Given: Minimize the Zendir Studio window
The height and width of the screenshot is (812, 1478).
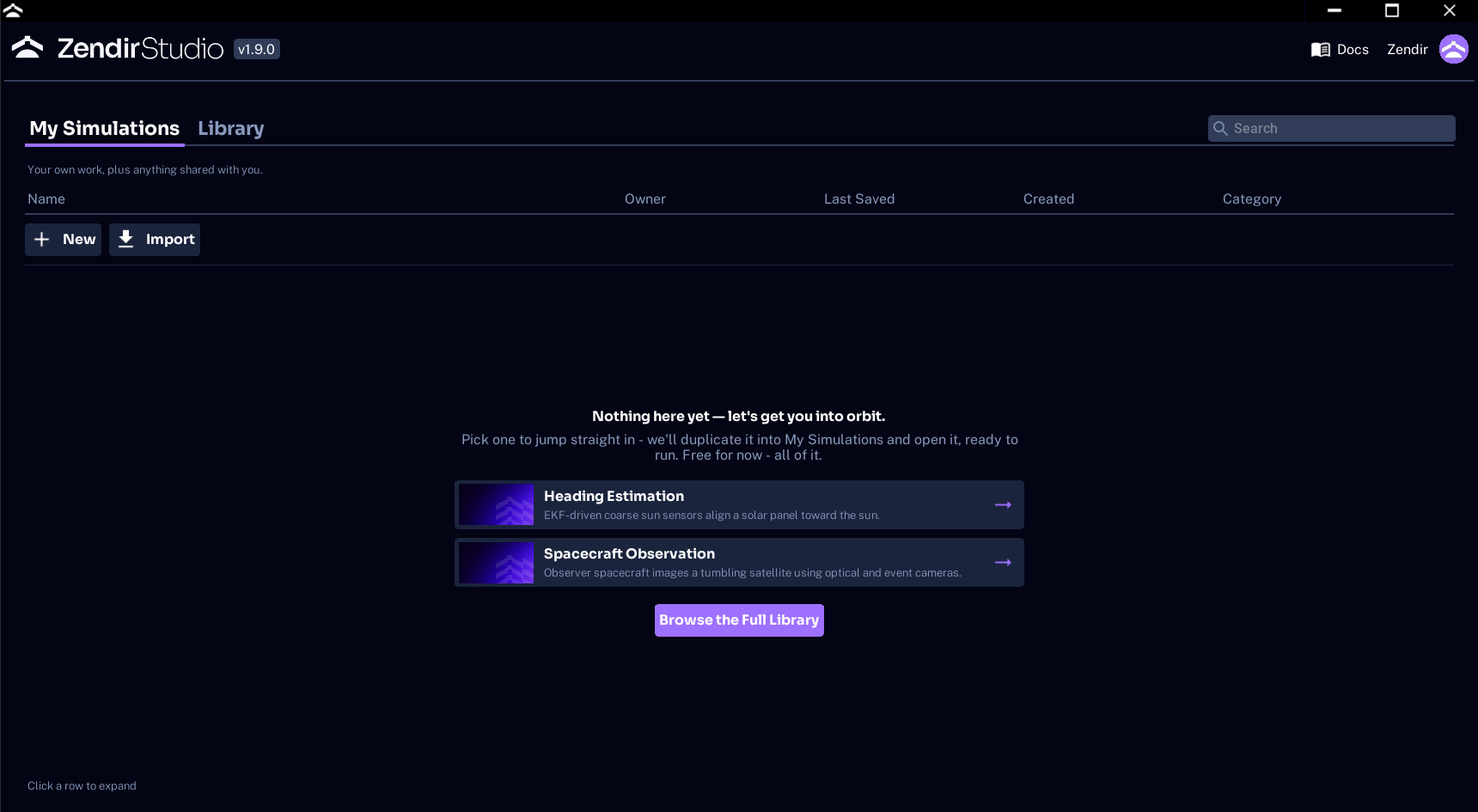Looking at the screenshot, I should [x=1334, y=10].
